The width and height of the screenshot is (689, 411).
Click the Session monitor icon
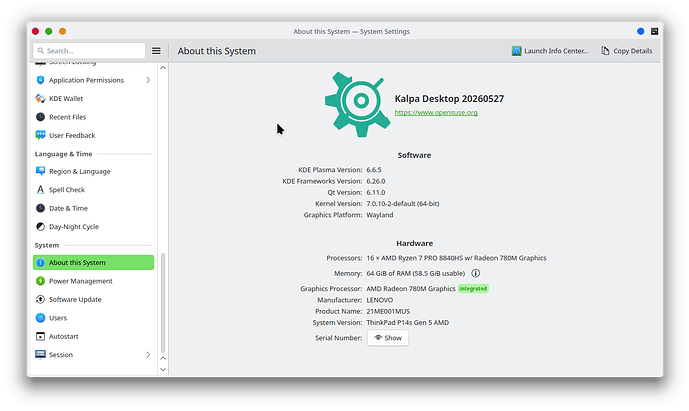(40, 354)
